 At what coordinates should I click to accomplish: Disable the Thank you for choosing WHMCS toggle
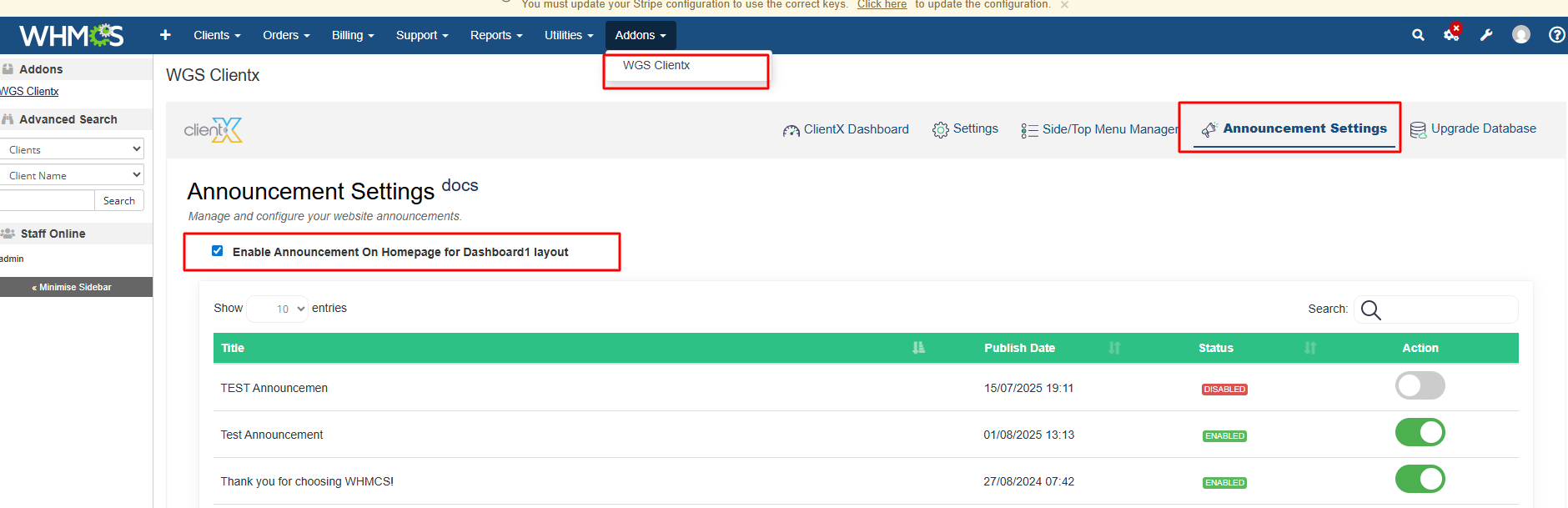click(x=1420, y=480)
